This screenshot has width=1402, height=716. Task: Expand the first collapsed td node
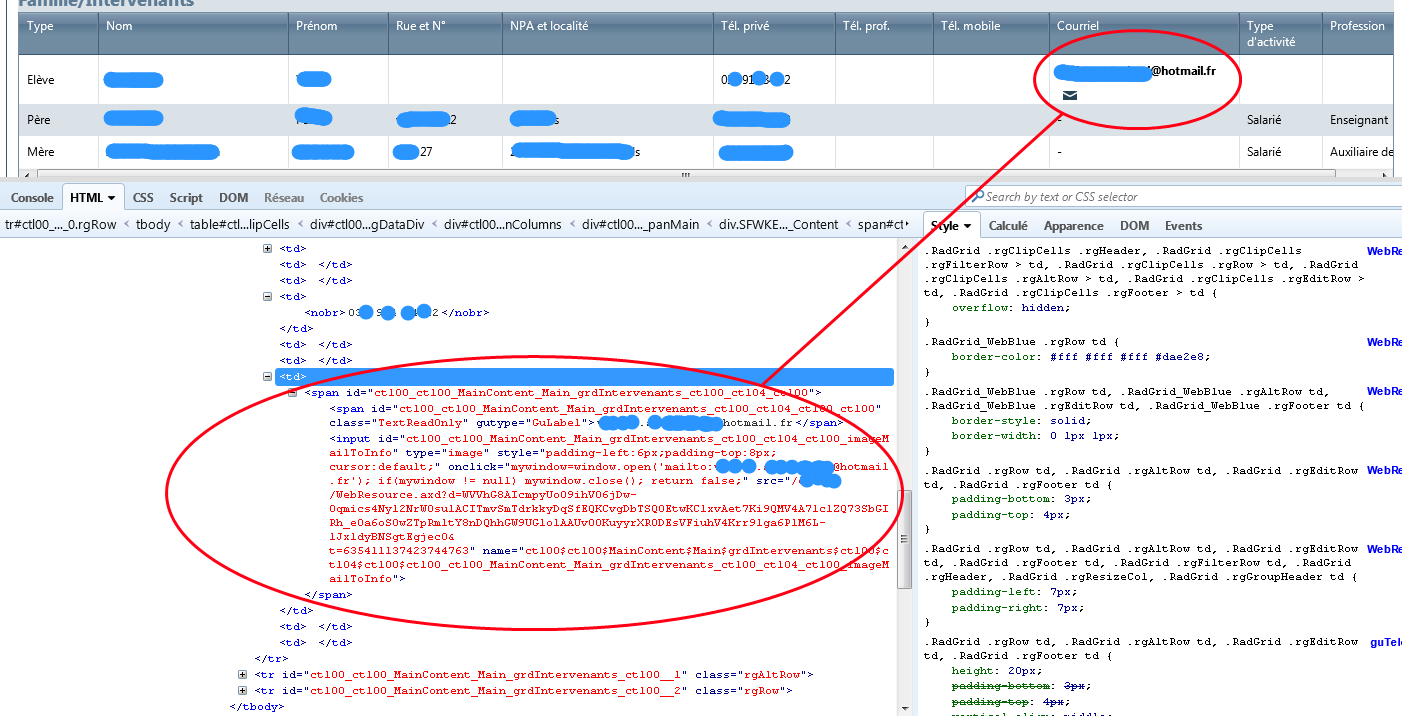[x=267, y=249]
